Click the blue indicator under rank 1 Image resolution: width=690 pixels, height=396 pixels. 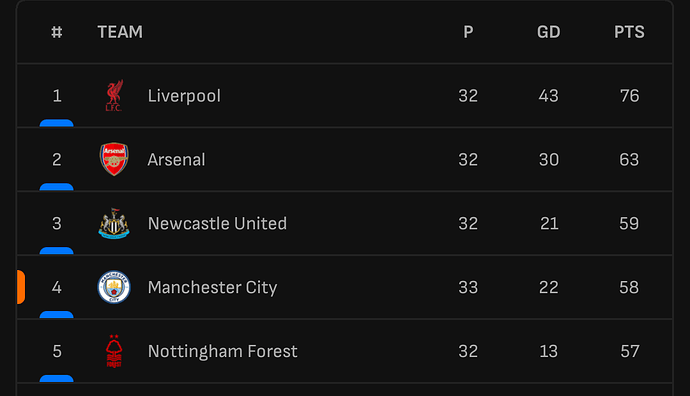point(56,123)
